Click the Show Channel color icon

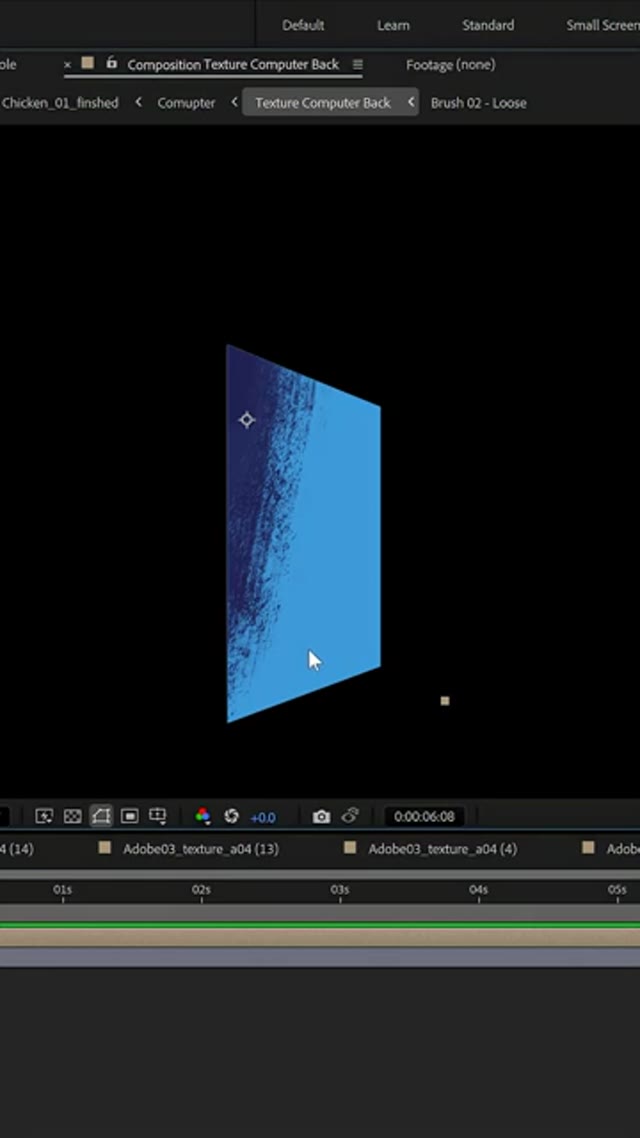203,816
